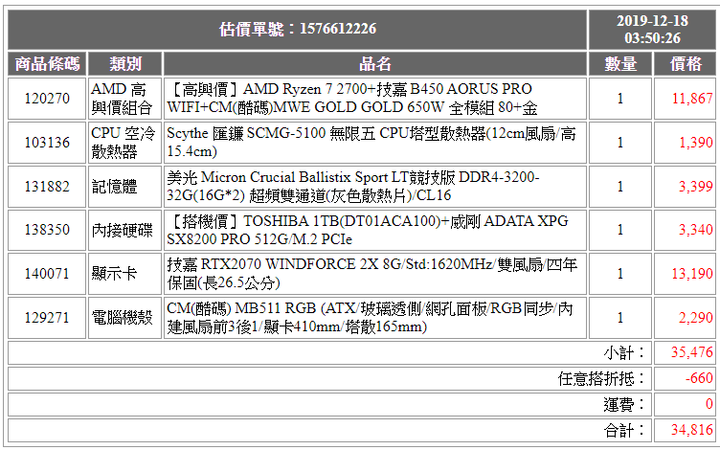Viewport: 720px width, 450px height.
Task: Click the 品名 column header
Action: (x=375, y=63)
